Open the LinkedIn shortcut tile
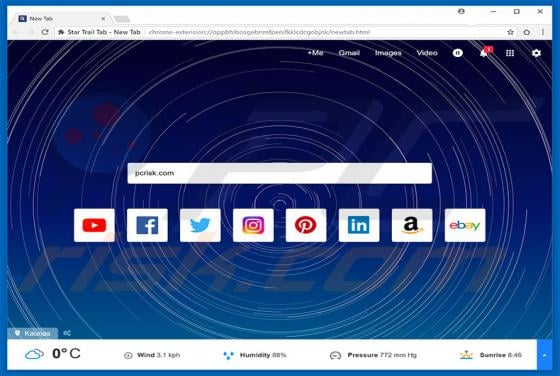The height and width of the screenshot is (376, 560). (359, 225)
